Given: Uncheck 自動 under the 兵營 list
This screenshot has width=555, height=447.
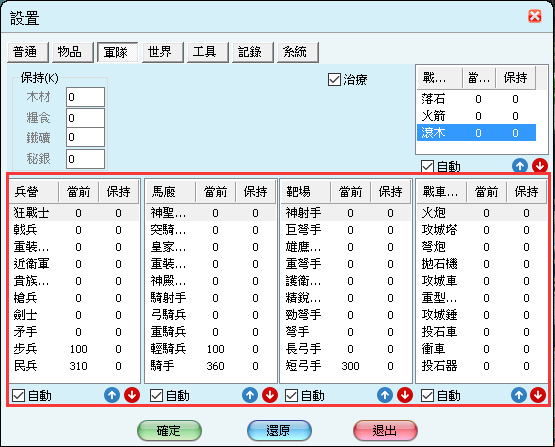Looking at the screenshot, I should point(18,395).
